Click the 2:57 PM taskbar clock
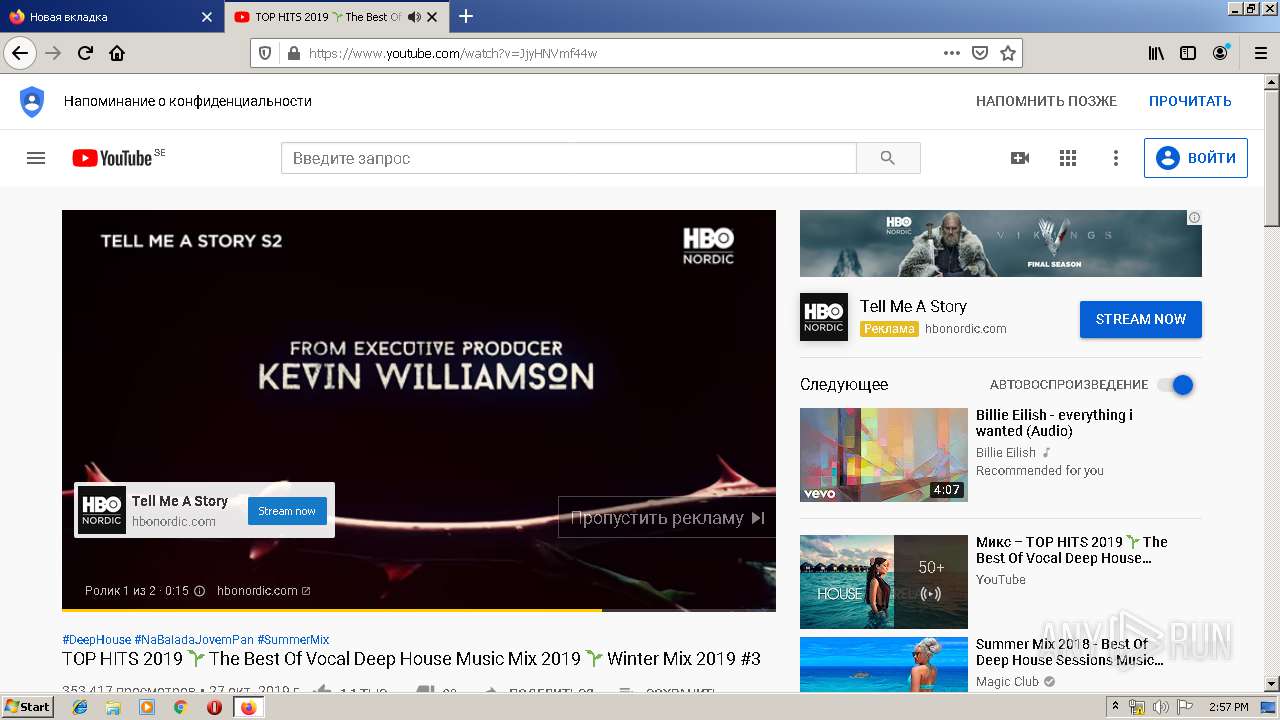This screenshot has width=1280, height=720. [x=1229, y=708]
